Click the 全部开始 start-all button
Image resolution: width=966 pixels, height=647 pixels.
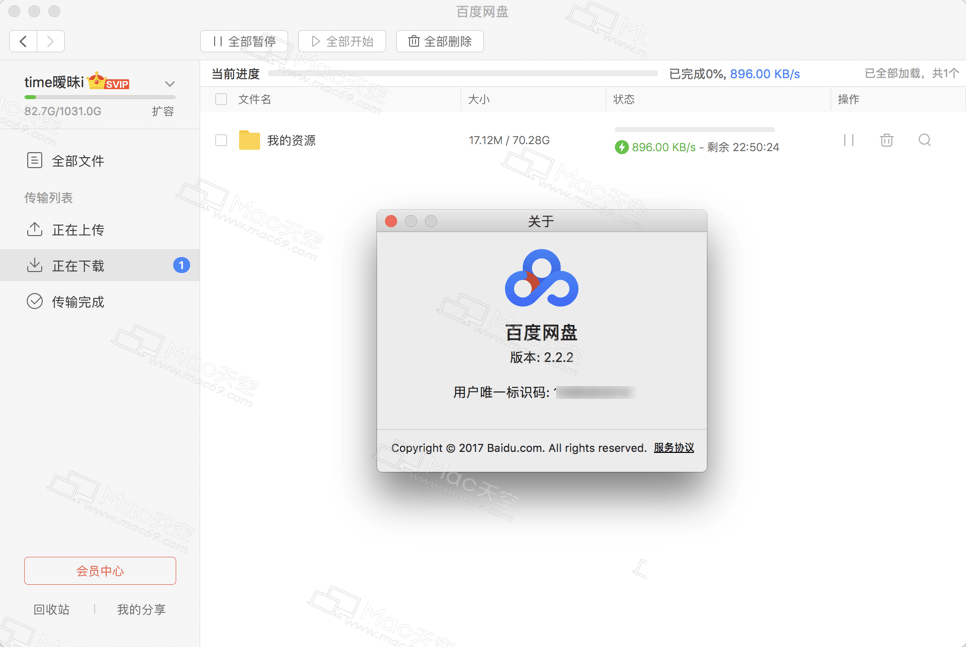click(x=342, y=41)
